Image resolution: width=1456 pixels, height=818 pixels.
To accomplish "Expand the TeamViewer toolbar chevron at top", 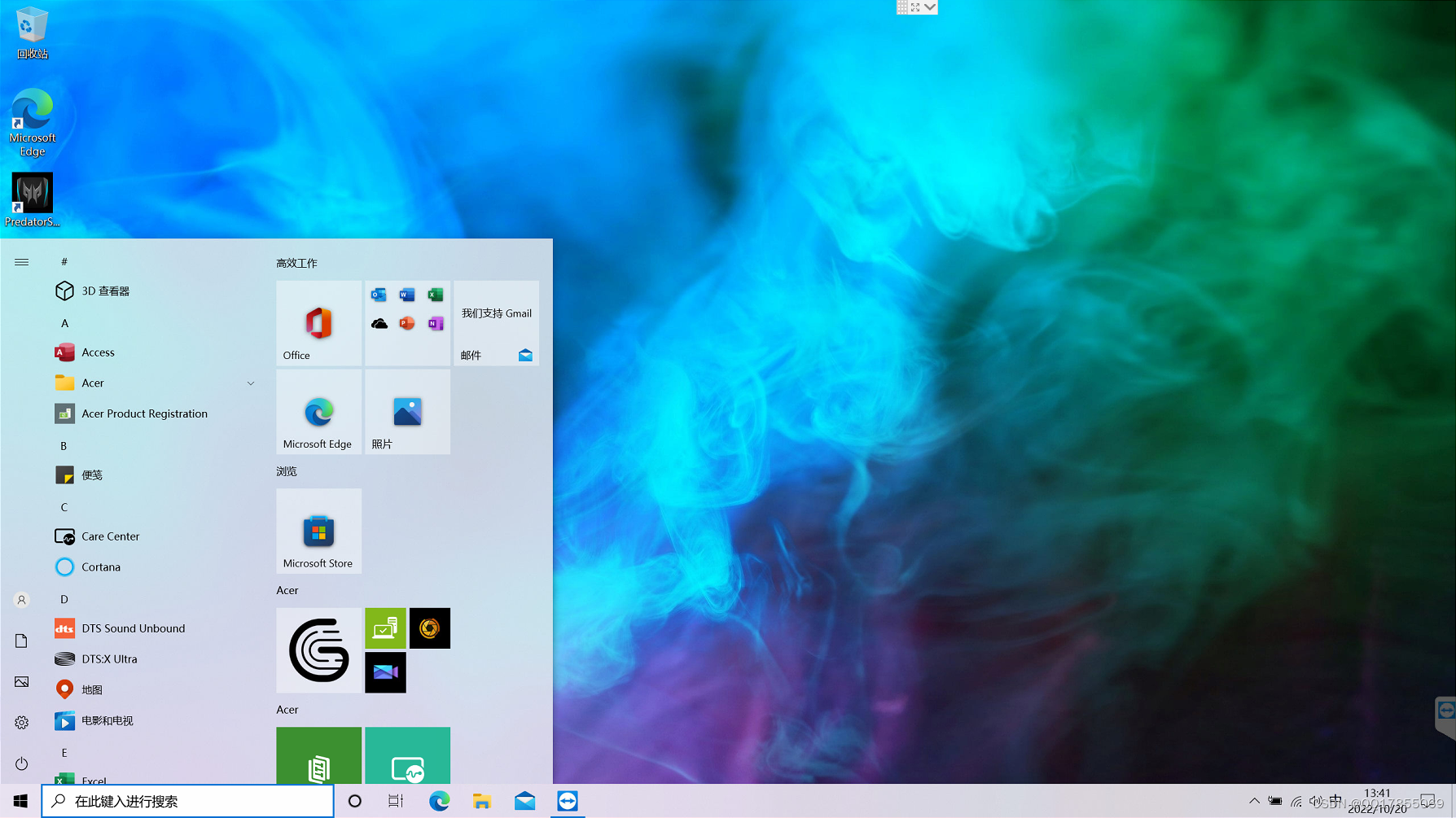I will (x=930, y=7).
